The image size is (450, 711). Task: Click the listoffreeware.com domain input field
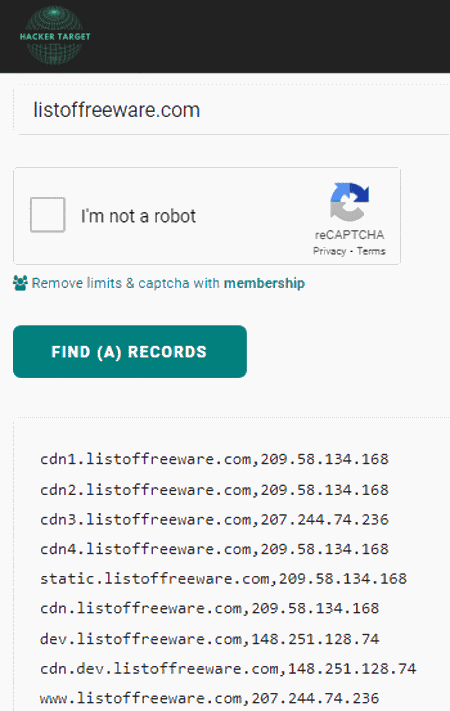point(234,110)
